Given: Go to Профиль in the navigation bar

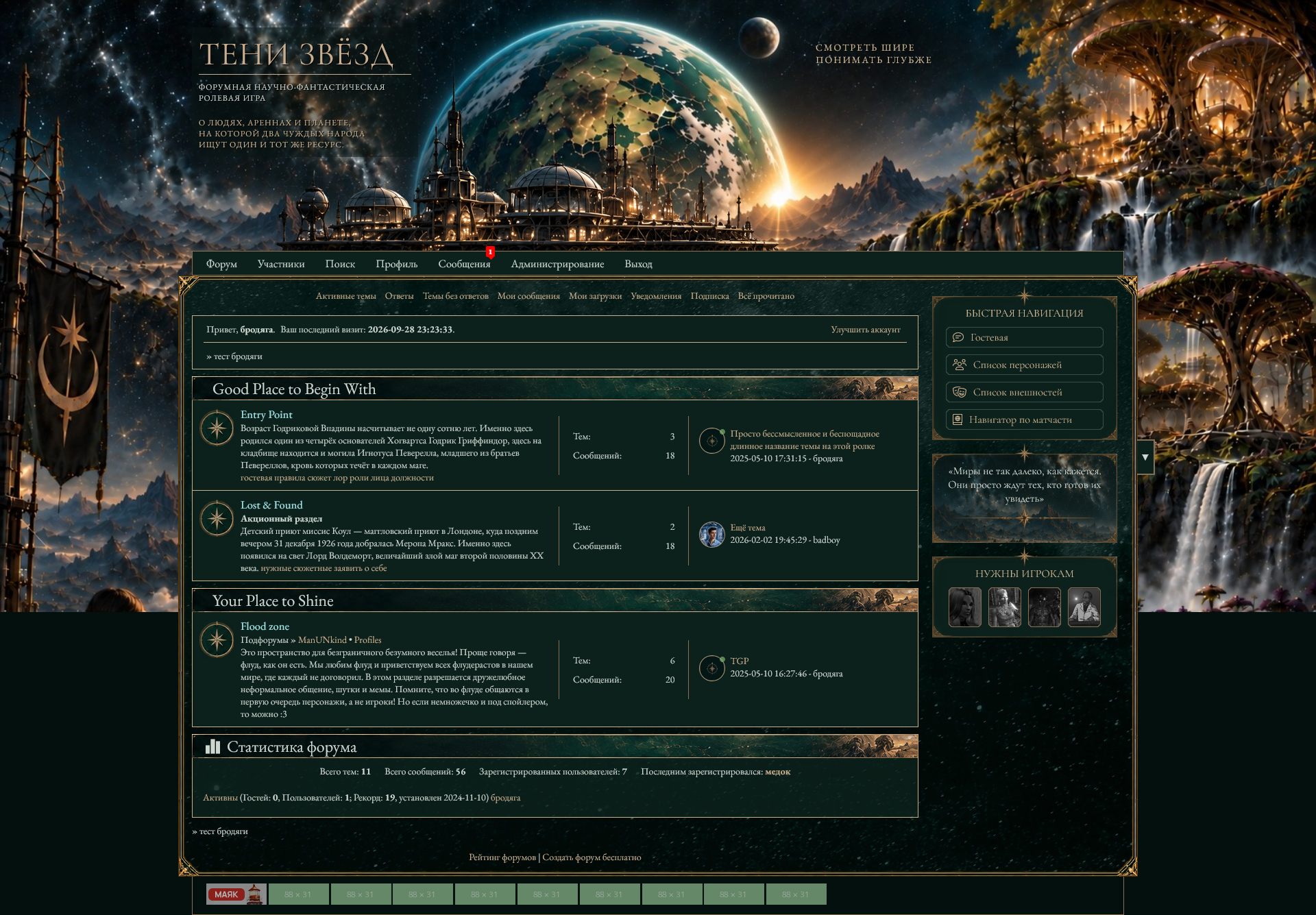Looking at the screenshot, I should (x=396, y=264).
